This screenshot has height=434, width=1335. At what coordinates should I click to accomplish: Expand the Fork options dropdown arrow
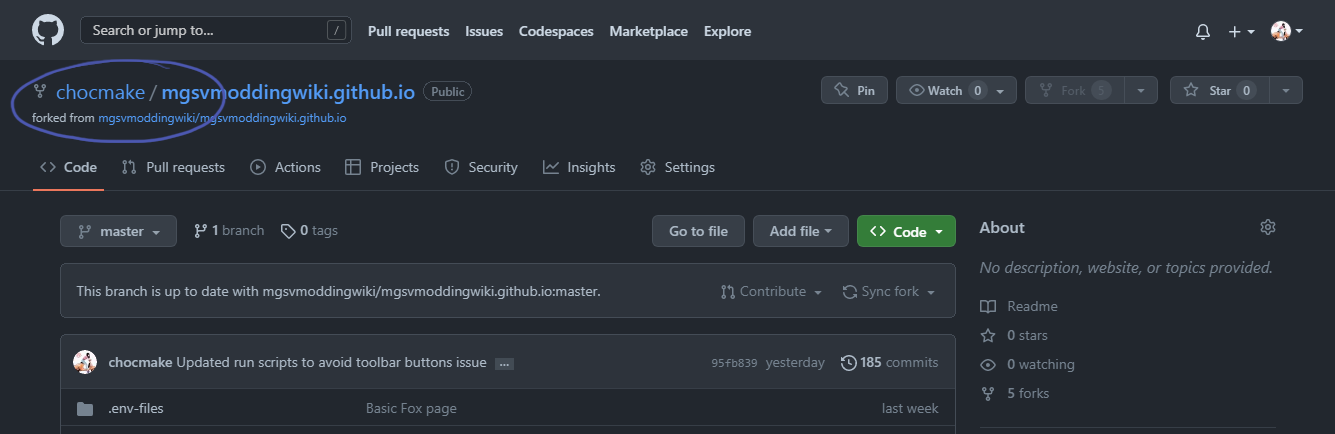pos(1141,90)
